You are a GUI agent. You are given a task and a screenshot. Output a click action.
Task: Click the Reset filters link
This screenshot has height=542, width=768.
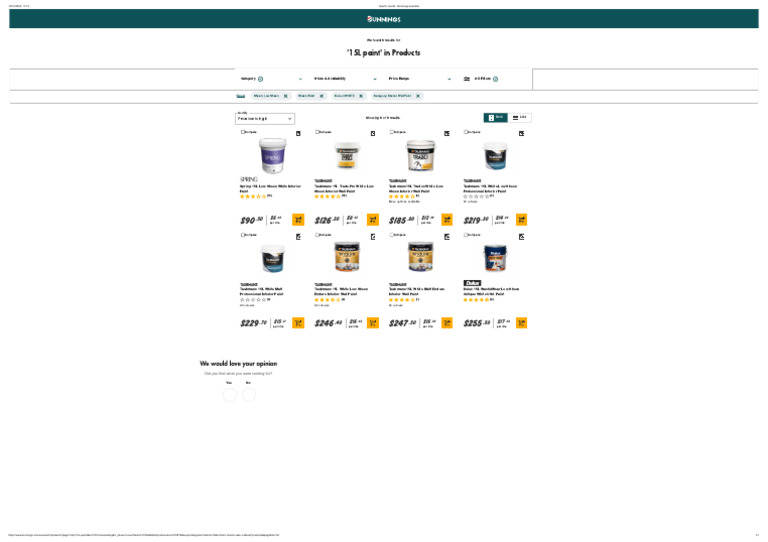[x=240, y=96]
